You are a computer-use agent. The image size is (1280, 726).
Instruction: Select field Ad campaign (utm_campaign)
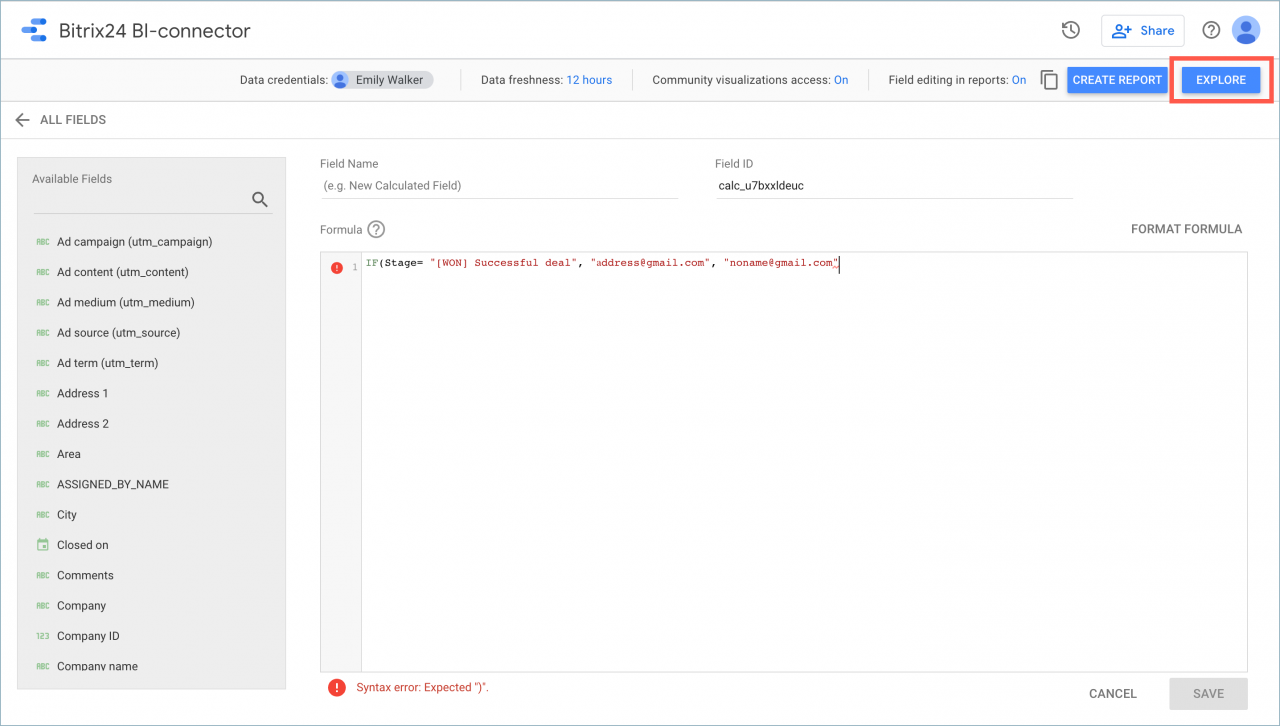[x=134, y=242]
